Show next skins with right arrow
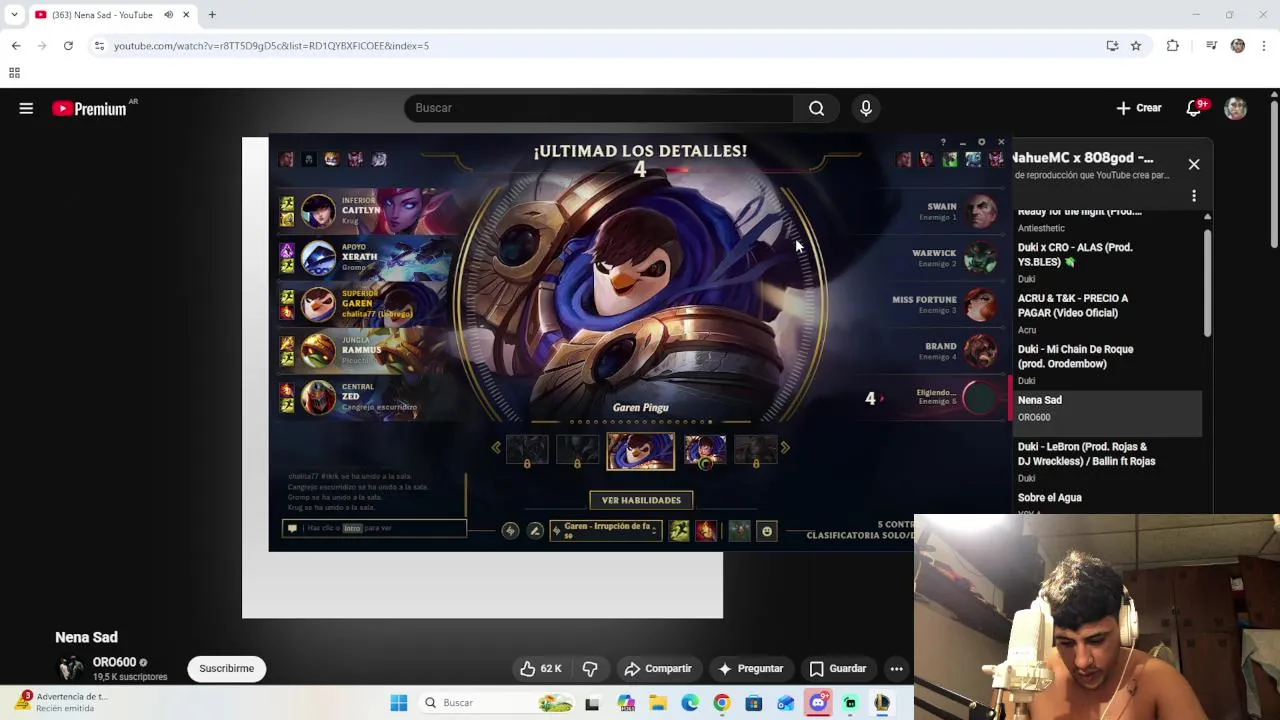This screenshot has width=1280, height=720. tap(785, 448)
